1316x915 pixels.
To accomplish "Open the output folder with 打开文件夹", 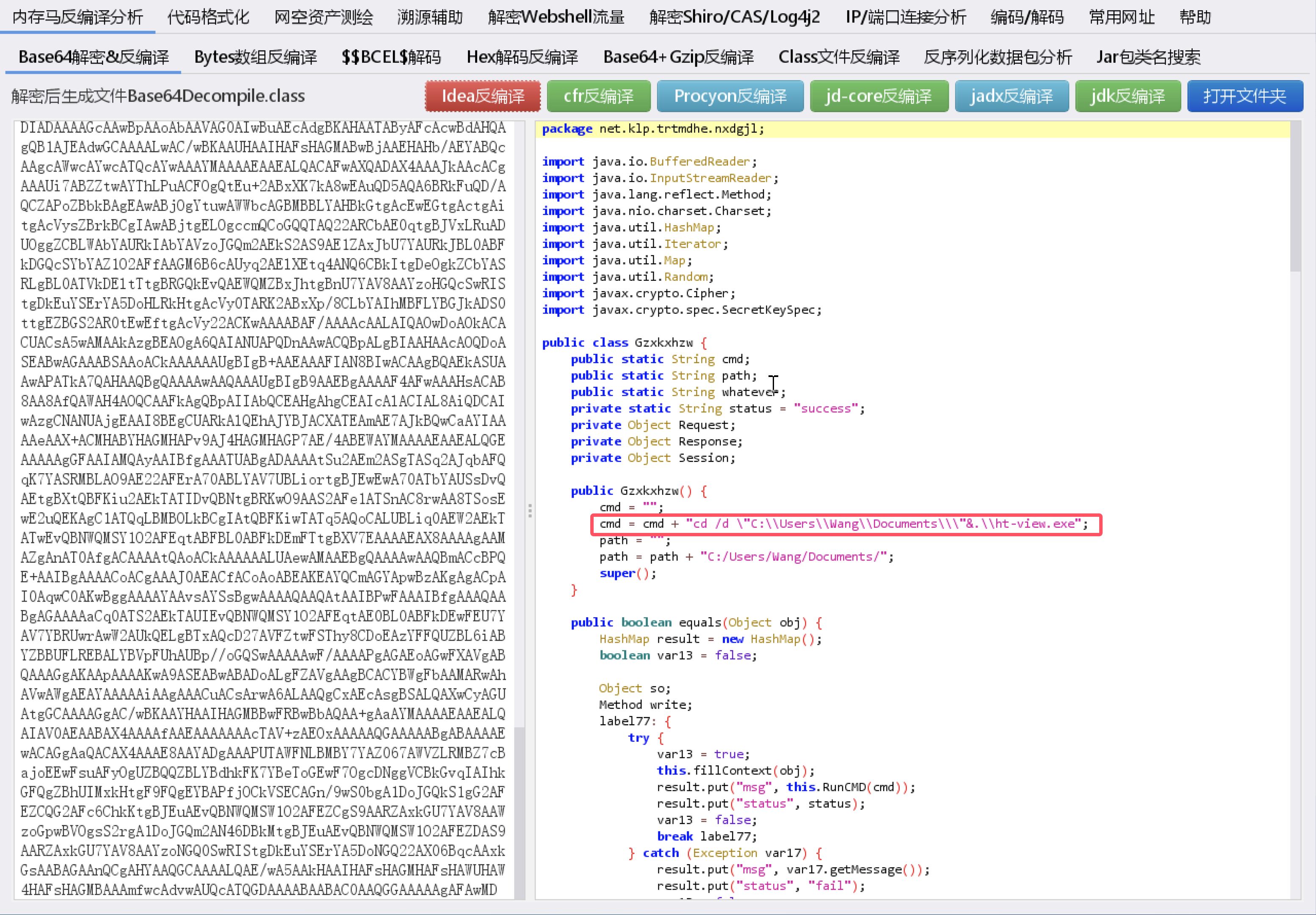I will (1245, 96).
